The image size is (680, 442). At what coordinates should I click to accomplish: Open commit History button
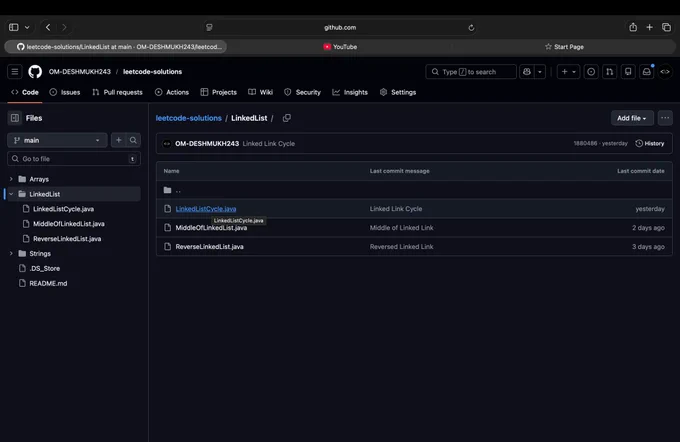pos(650,144)
